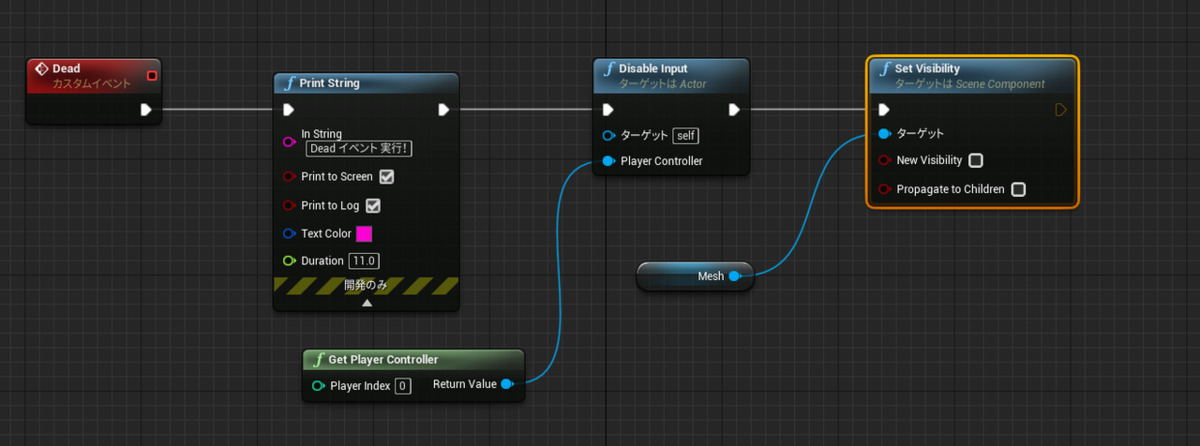Click the function icon on Print String
Screen dimensions: 1200x446
click(290, 83)
